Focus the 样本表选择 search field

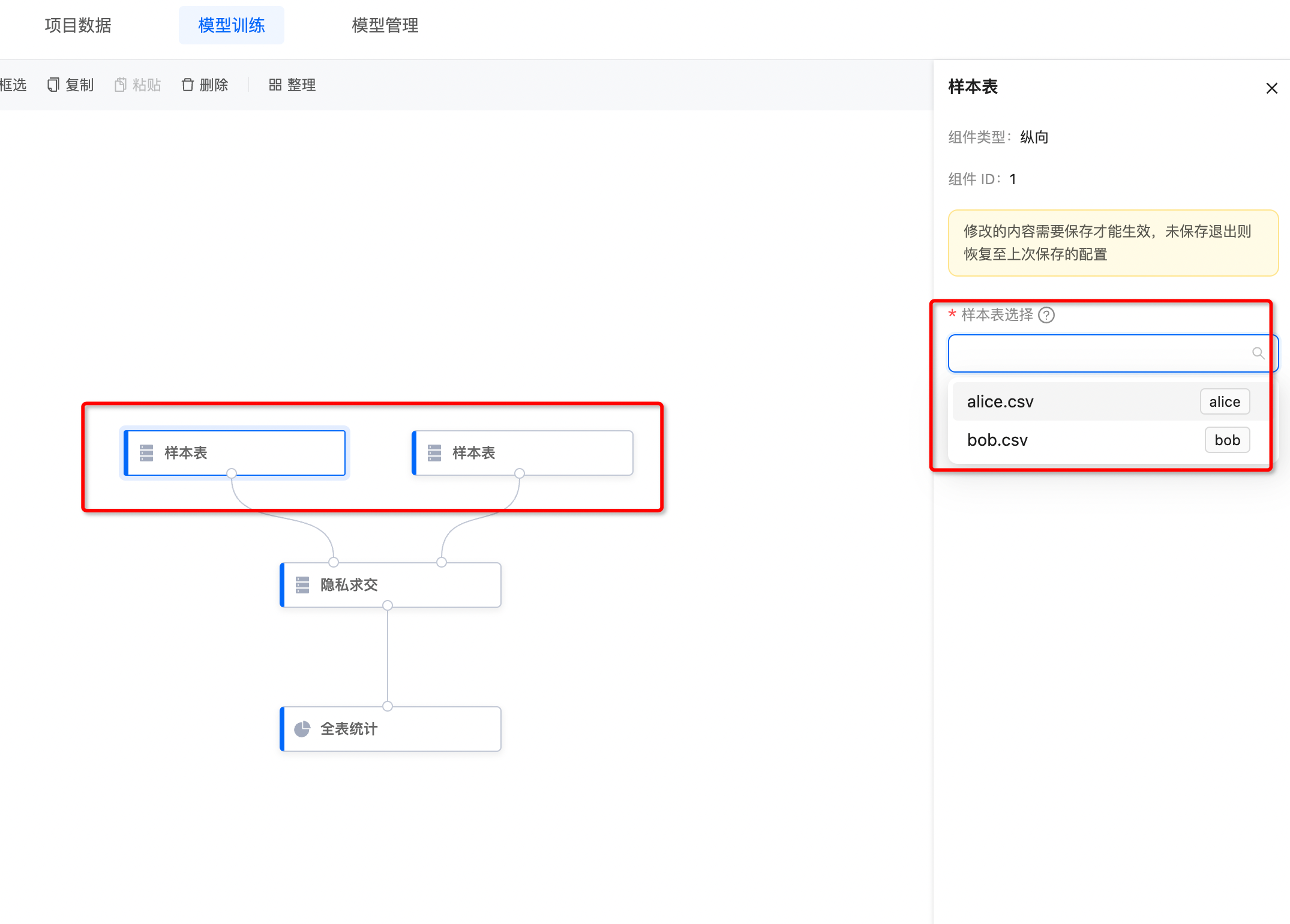[x=1113, y=353]
